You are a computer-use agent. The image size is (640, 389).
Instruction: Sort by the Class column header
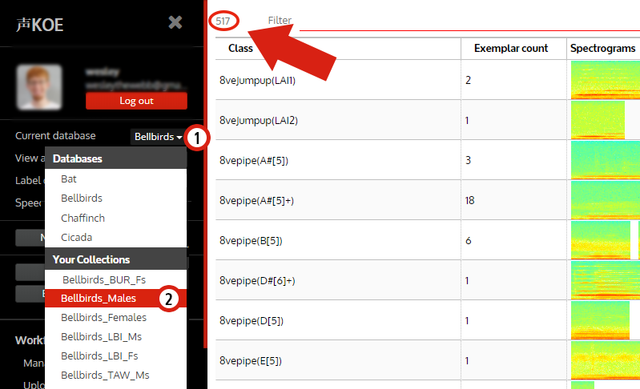point(338,49)
